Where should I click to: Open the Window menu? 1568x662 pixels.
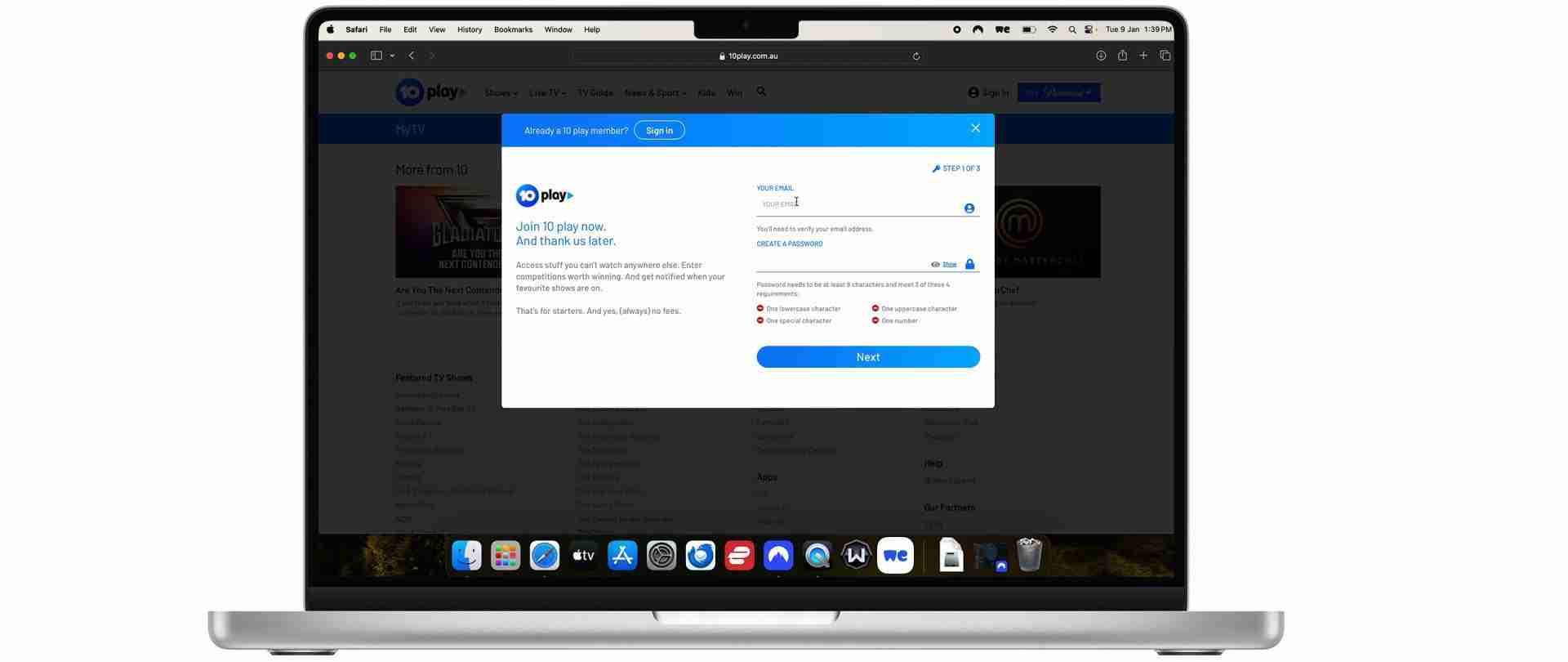558,29
